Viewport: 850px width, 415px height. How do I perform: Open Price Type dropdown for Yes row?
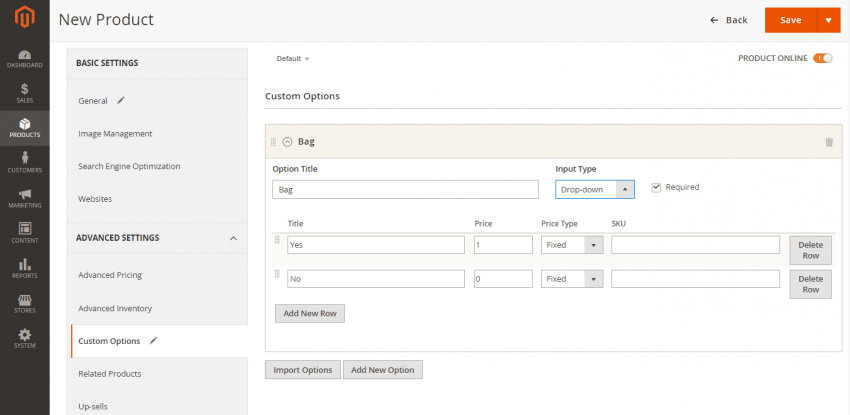pyautogui.click(x=572, y=245)
